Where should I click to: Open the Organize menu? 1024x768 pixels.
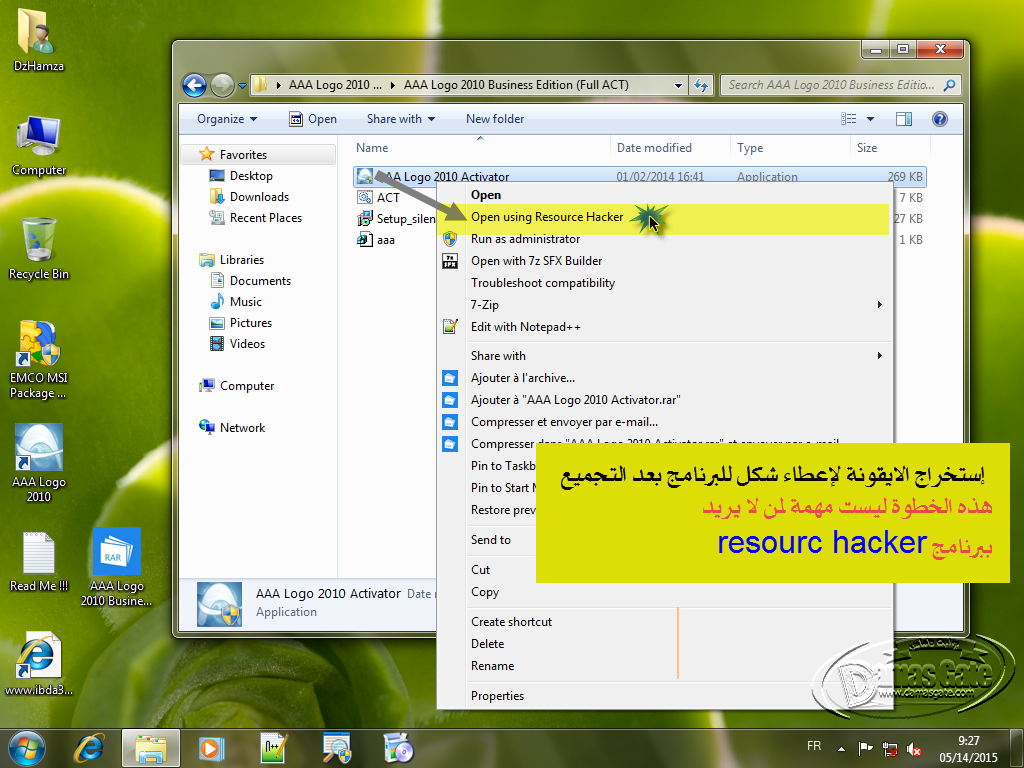tap(227, 119)
